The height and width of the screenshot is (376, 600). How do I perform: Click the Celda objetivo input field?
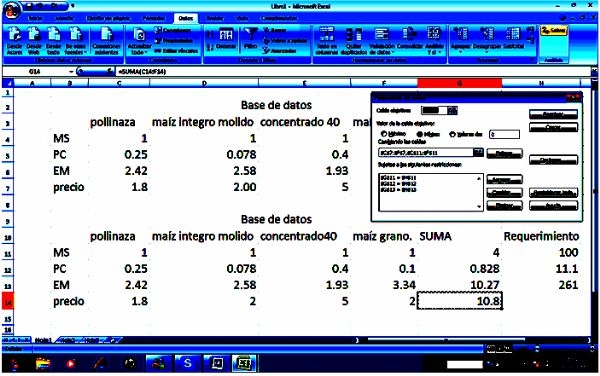434,111
